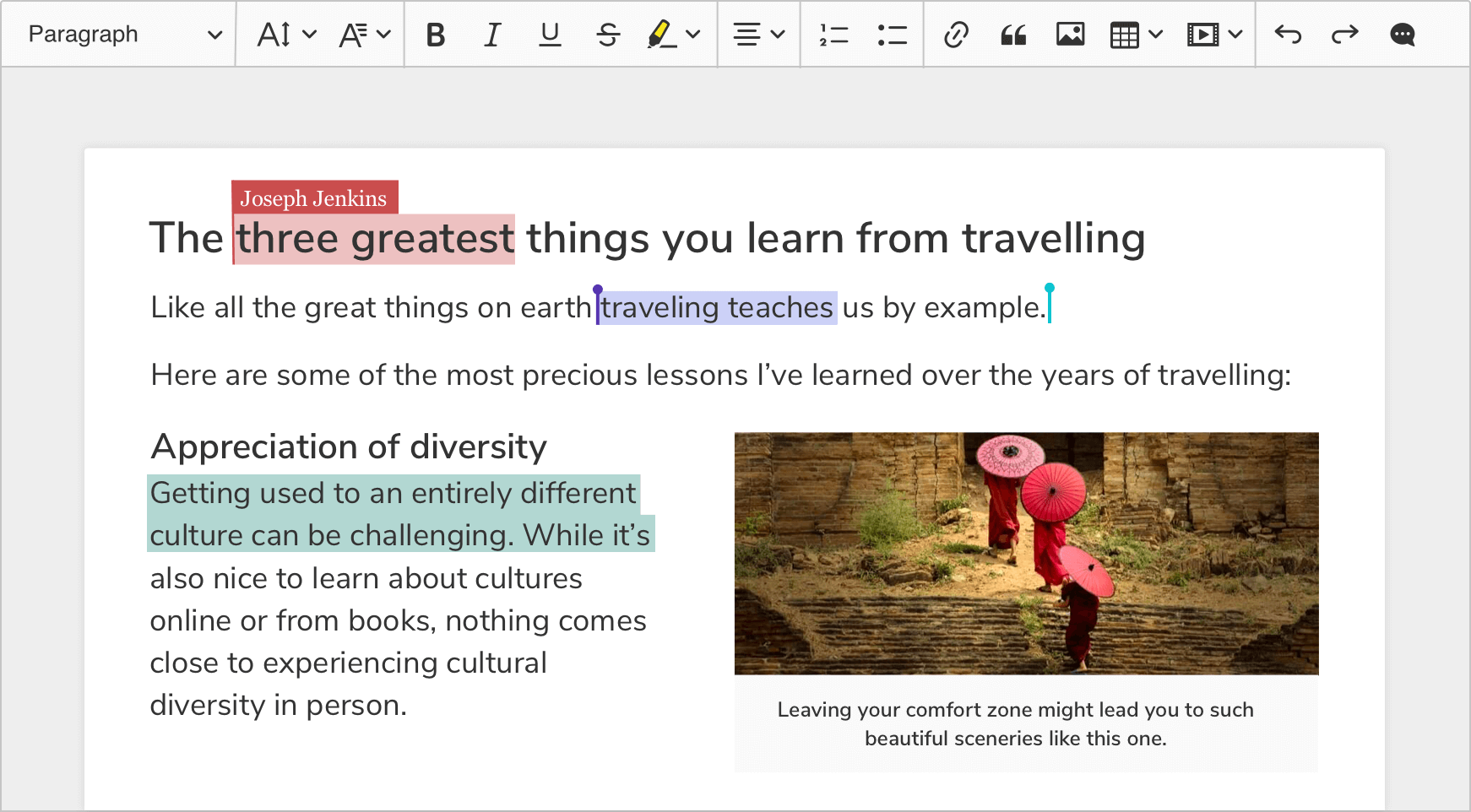
Task: Apply italic to selected text
Action: (492, 34)
